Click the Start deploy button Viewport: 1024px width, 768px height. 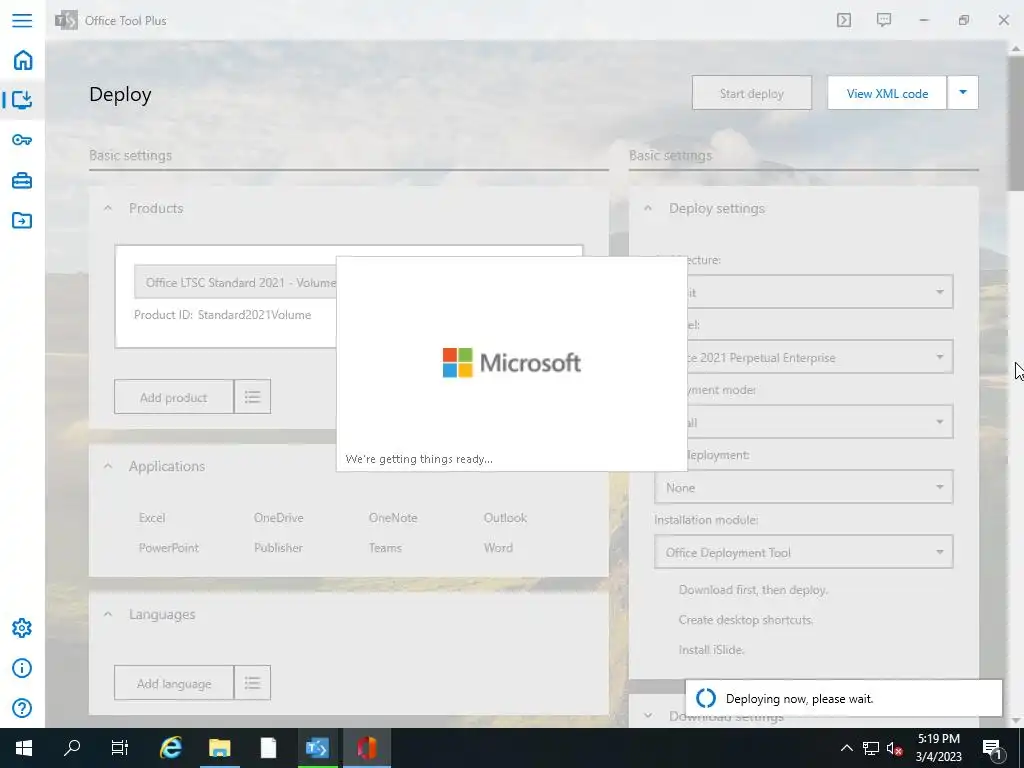pos(752,93)
